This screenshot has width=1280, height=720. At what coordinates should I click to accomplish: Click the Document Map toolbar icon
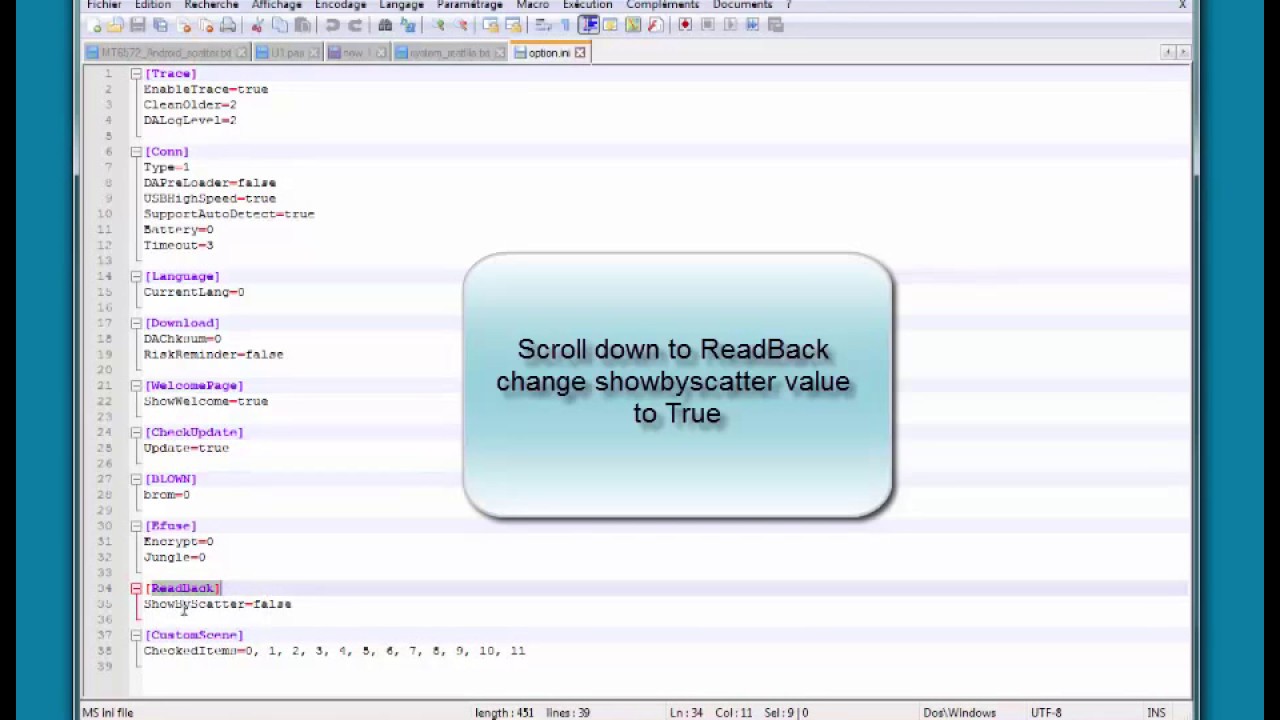[x=634, y=25]
